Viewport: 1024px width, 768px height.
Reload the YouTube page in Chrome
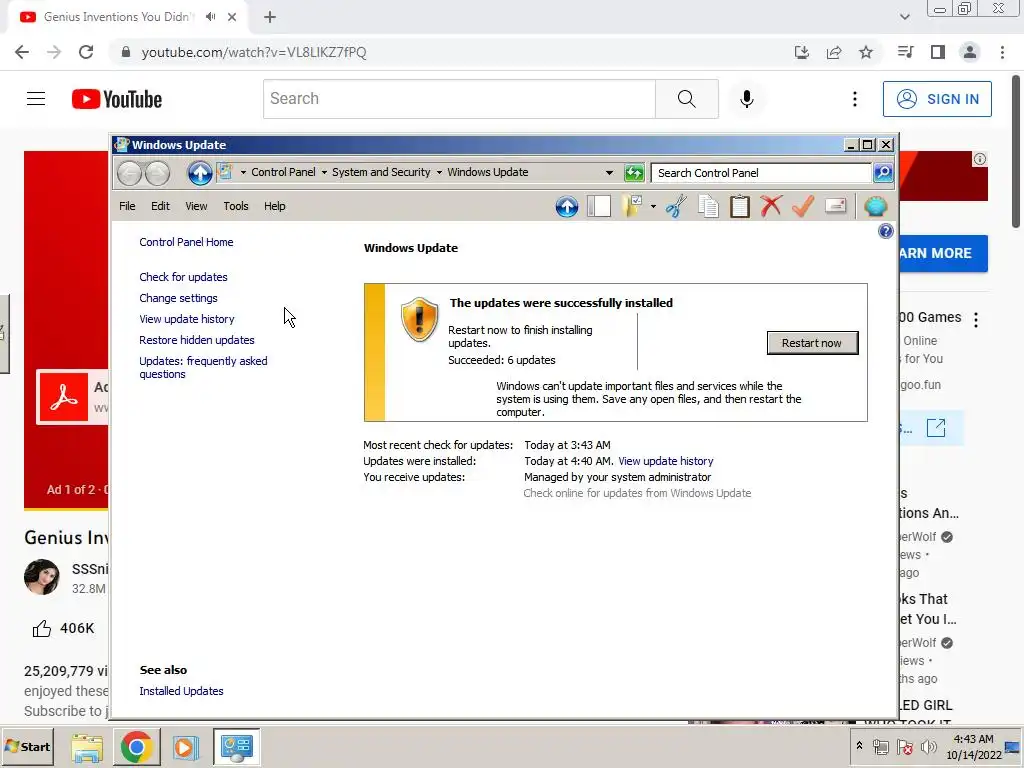pyautogui.click(x=86, y=52)
